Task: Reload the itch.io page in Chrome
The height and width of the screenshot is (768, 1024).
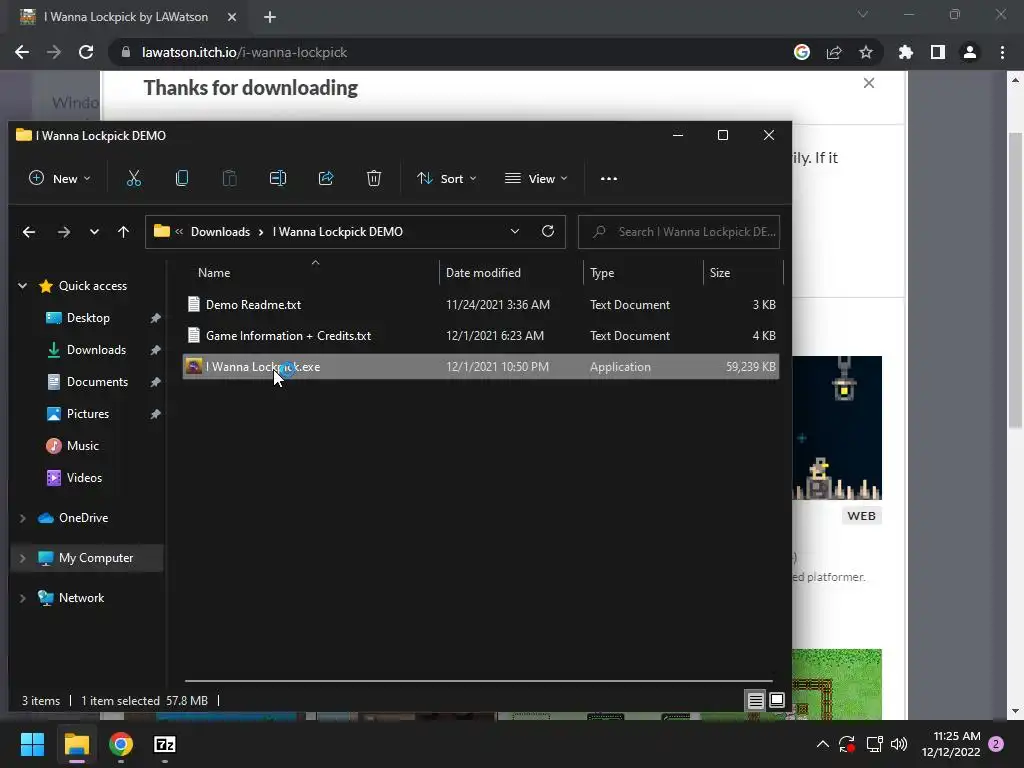Action: 86,52
